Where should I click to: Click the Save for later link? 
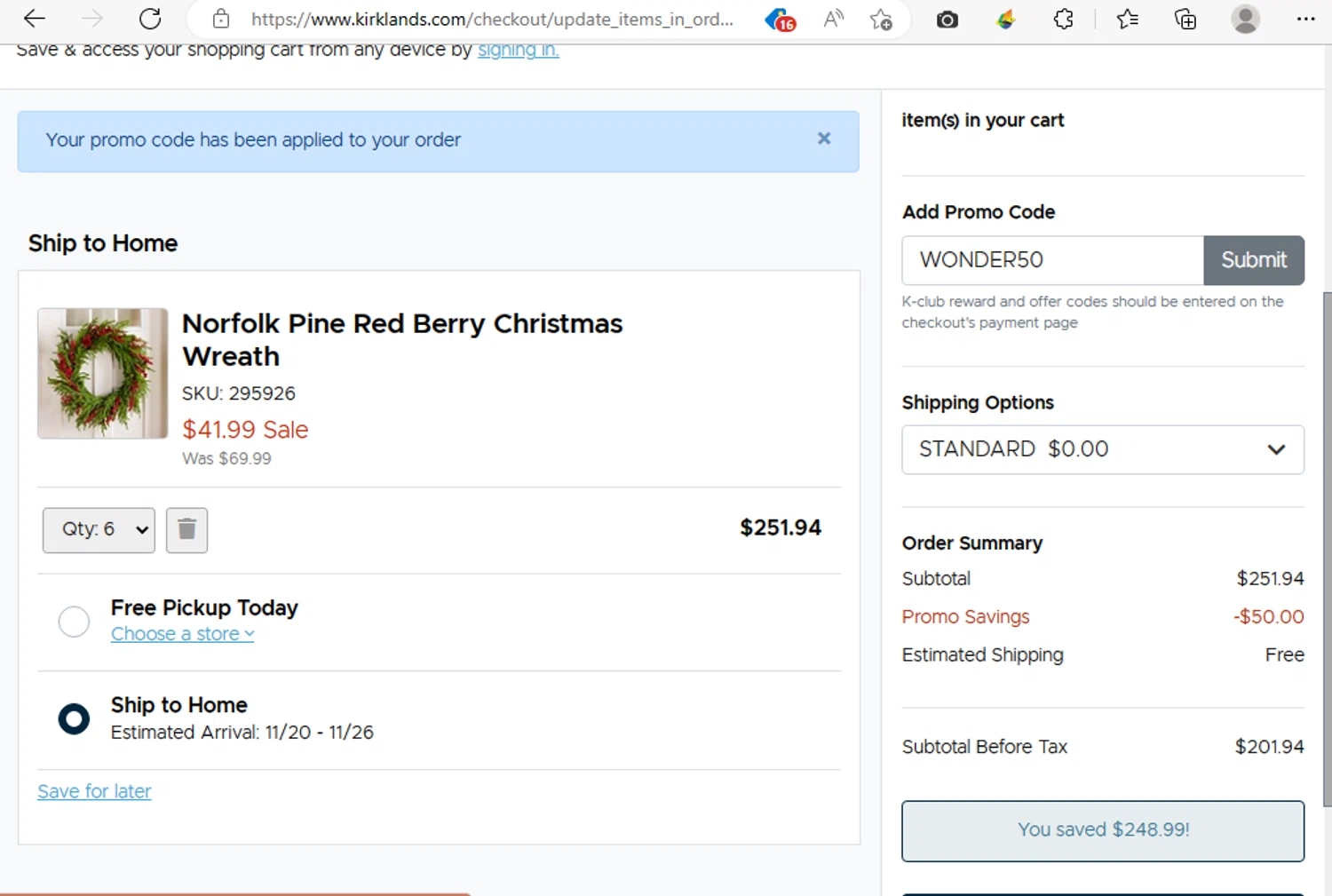[94, 791]
